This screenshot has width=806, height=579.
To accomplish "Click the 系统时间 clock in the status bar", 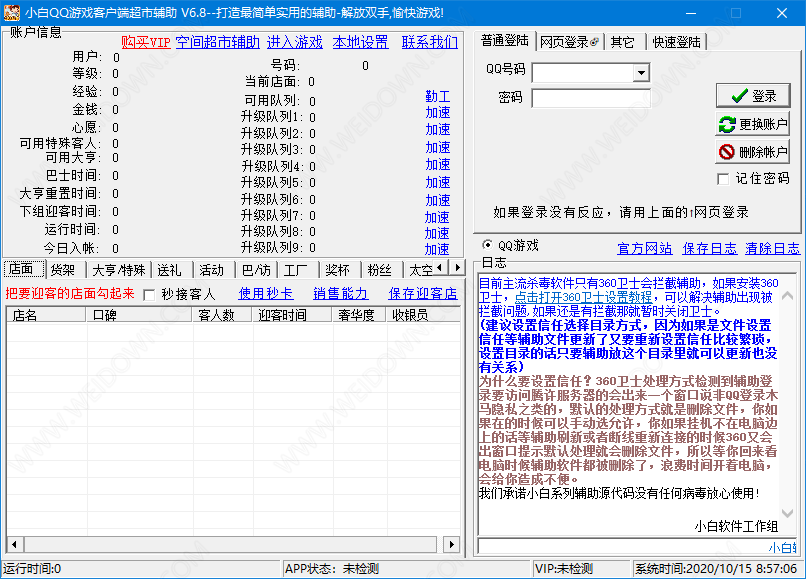I will [716, 569].
